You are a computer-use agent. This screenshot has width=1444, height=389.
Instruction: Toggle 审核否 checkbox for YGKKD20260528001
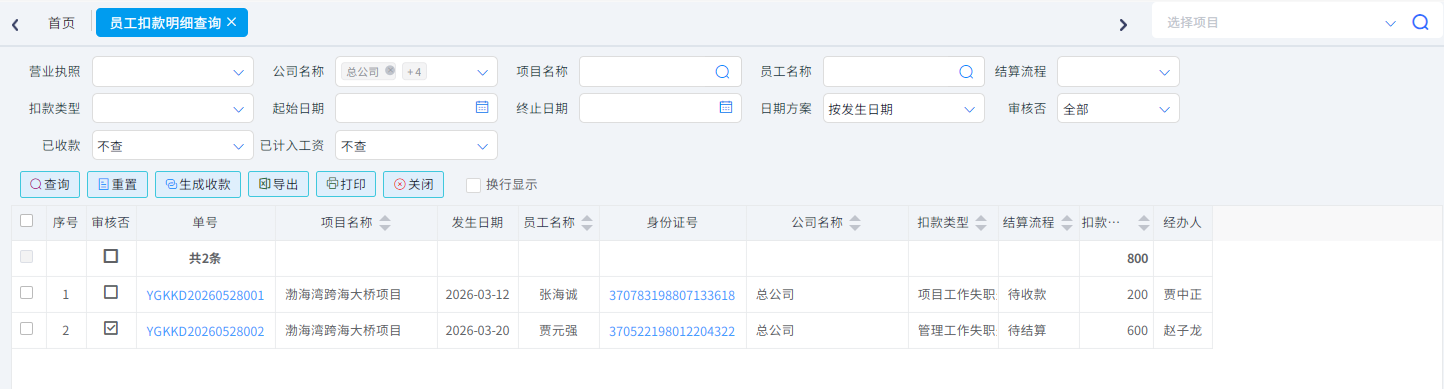pyautogui.click(x=111, y=293)
